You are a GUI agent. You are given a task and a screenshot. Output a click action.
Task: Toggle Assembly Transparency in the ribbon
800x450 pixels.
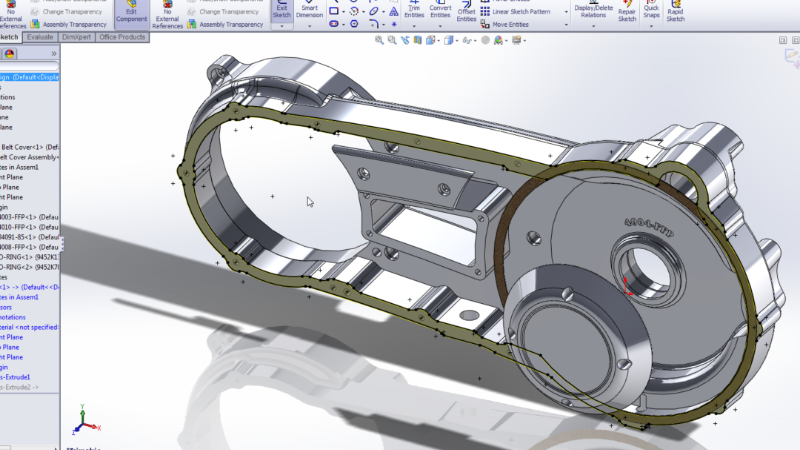[225, 24]
